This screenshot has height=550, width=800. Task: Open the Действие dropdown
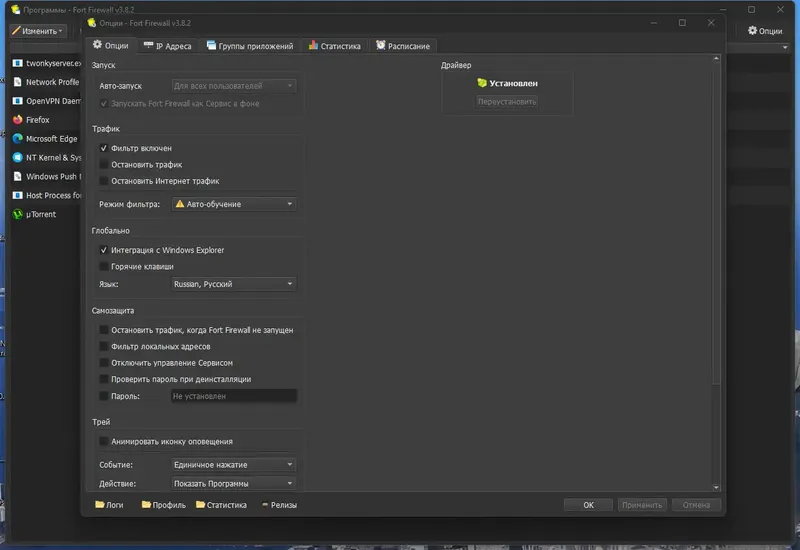point(234,483)
